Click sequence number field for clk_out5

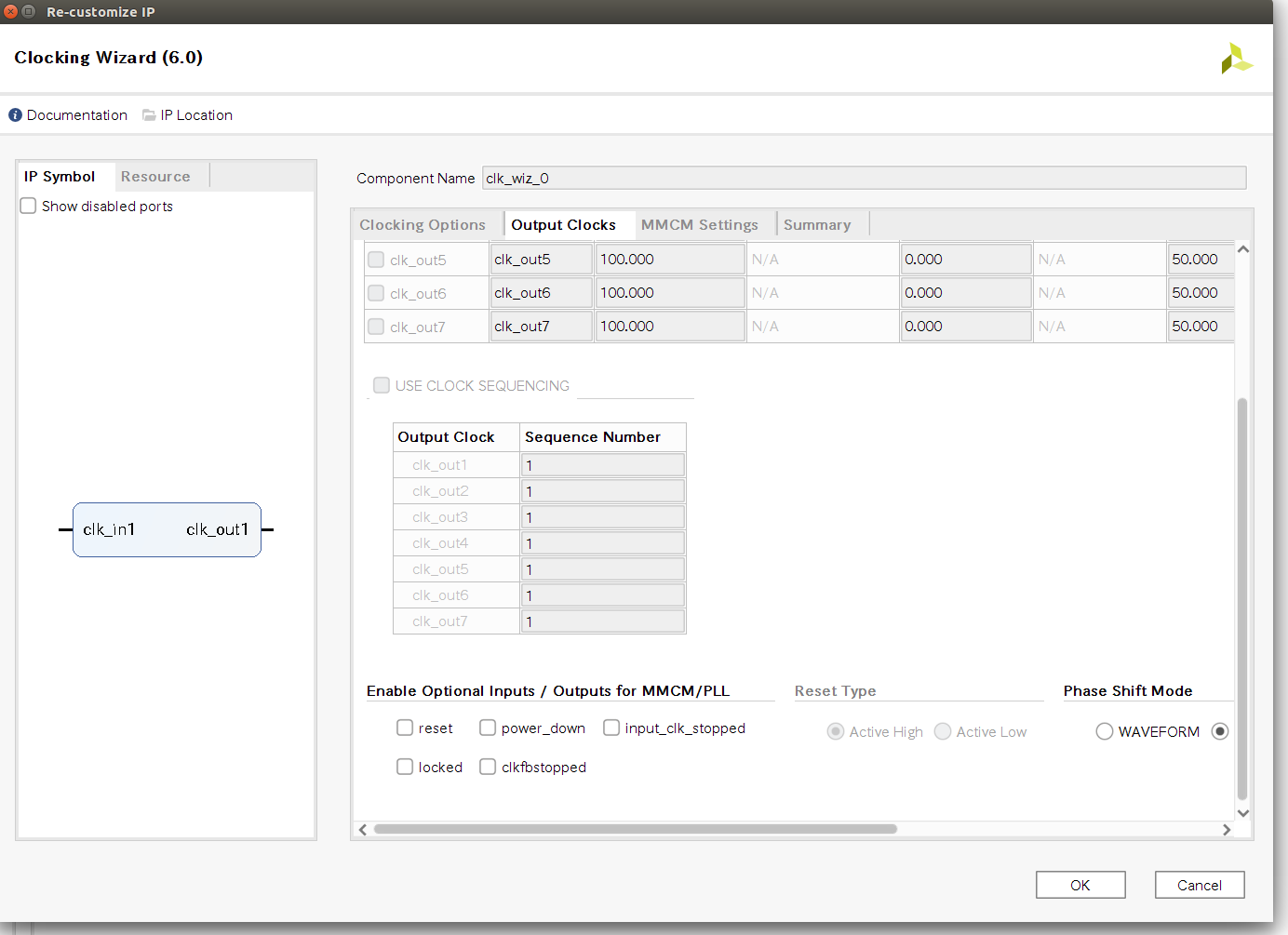pos(603,569)
